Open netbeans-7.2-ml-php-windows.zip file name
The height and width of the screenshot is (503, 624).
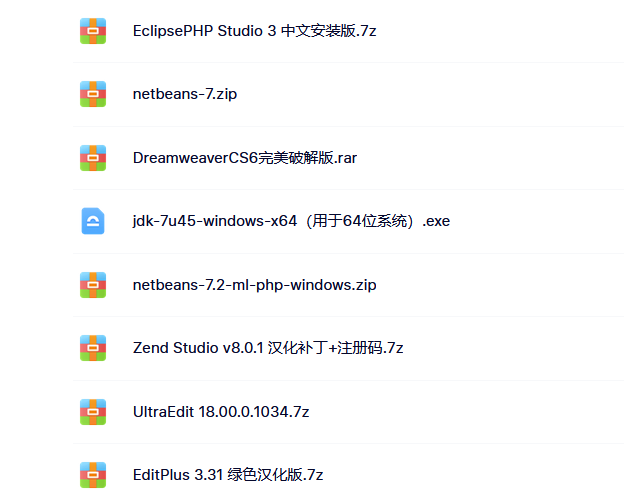[x=255, y=285]
